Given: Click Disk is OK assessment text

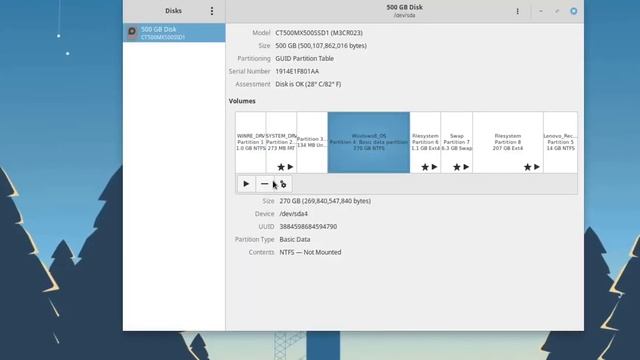Looking at the screenshot, I should pos(308,84).
